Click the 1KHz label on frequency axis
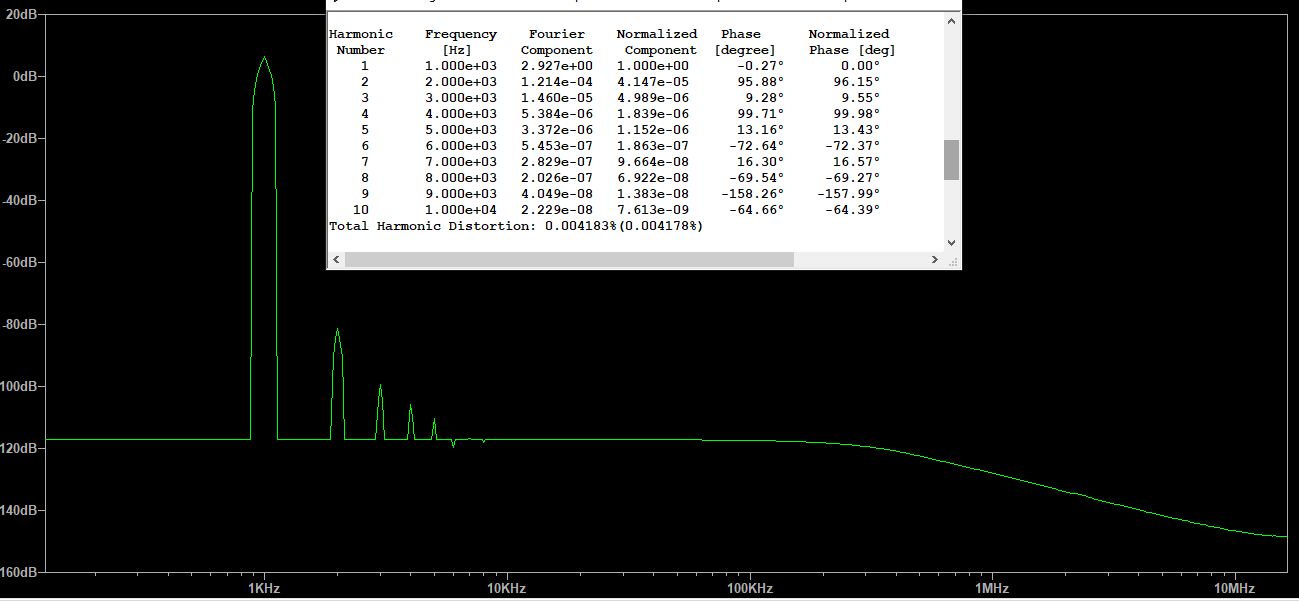 tap(264, 589)
